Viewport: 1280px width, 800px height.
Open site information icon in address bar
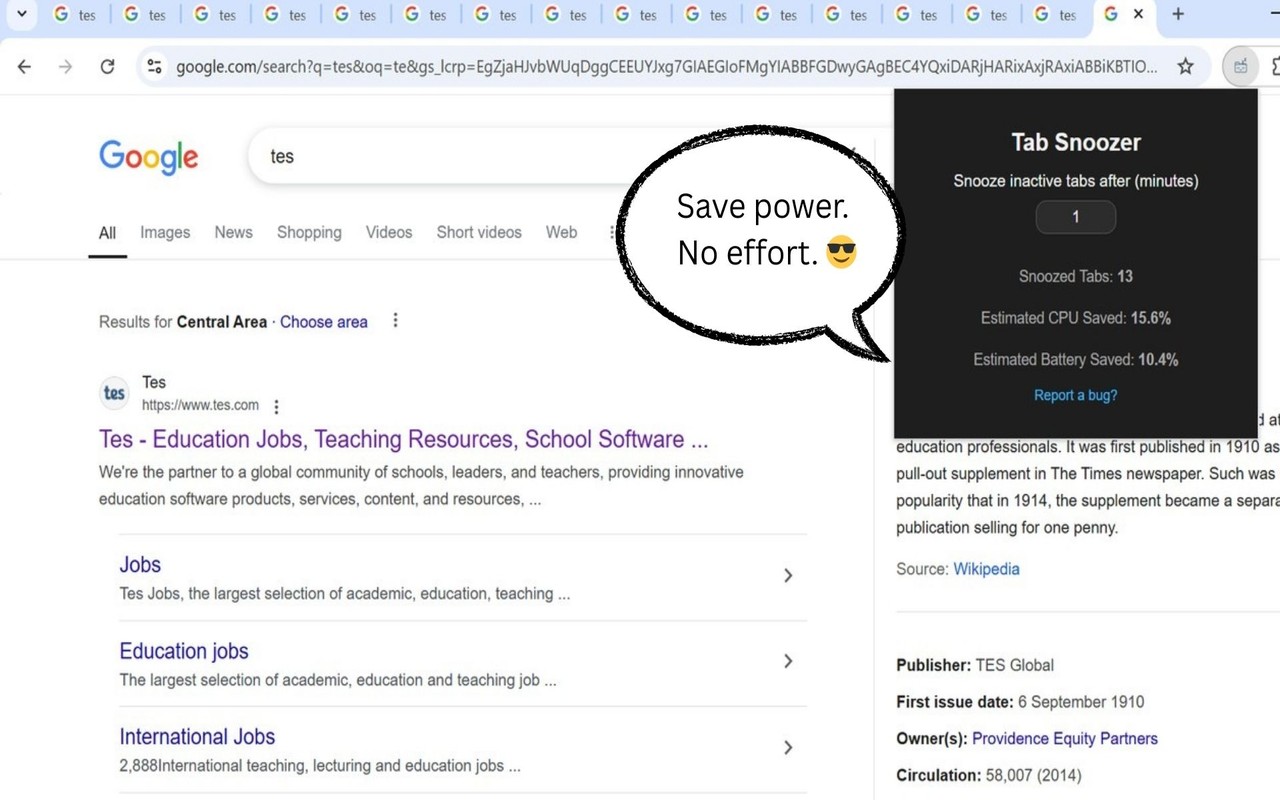click(x=154, y=67)
